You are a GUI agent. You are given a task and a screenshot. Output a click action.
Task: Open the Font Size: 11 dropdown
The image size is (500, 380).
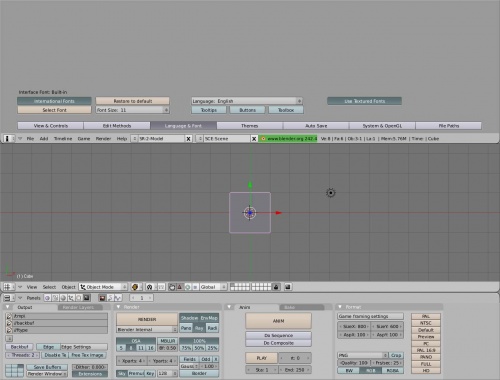pos(133,110)
